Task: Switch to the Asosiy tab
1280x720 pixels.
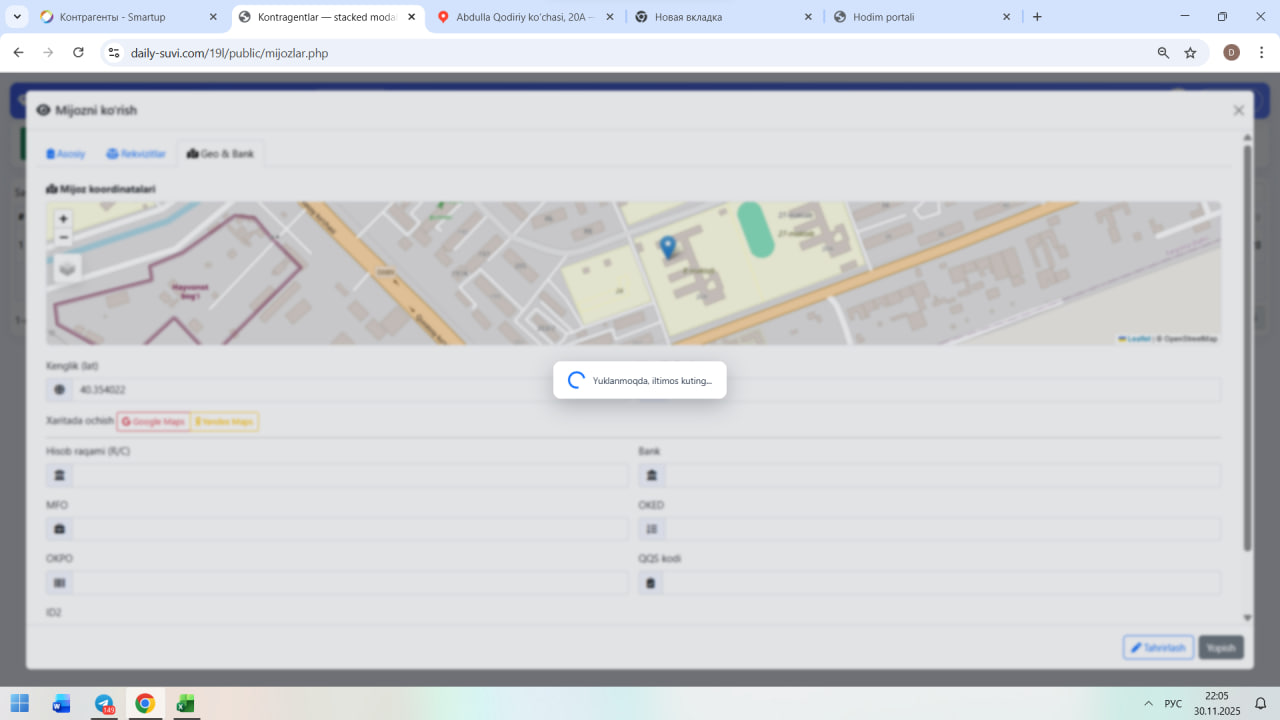Action: pos(66,154)
